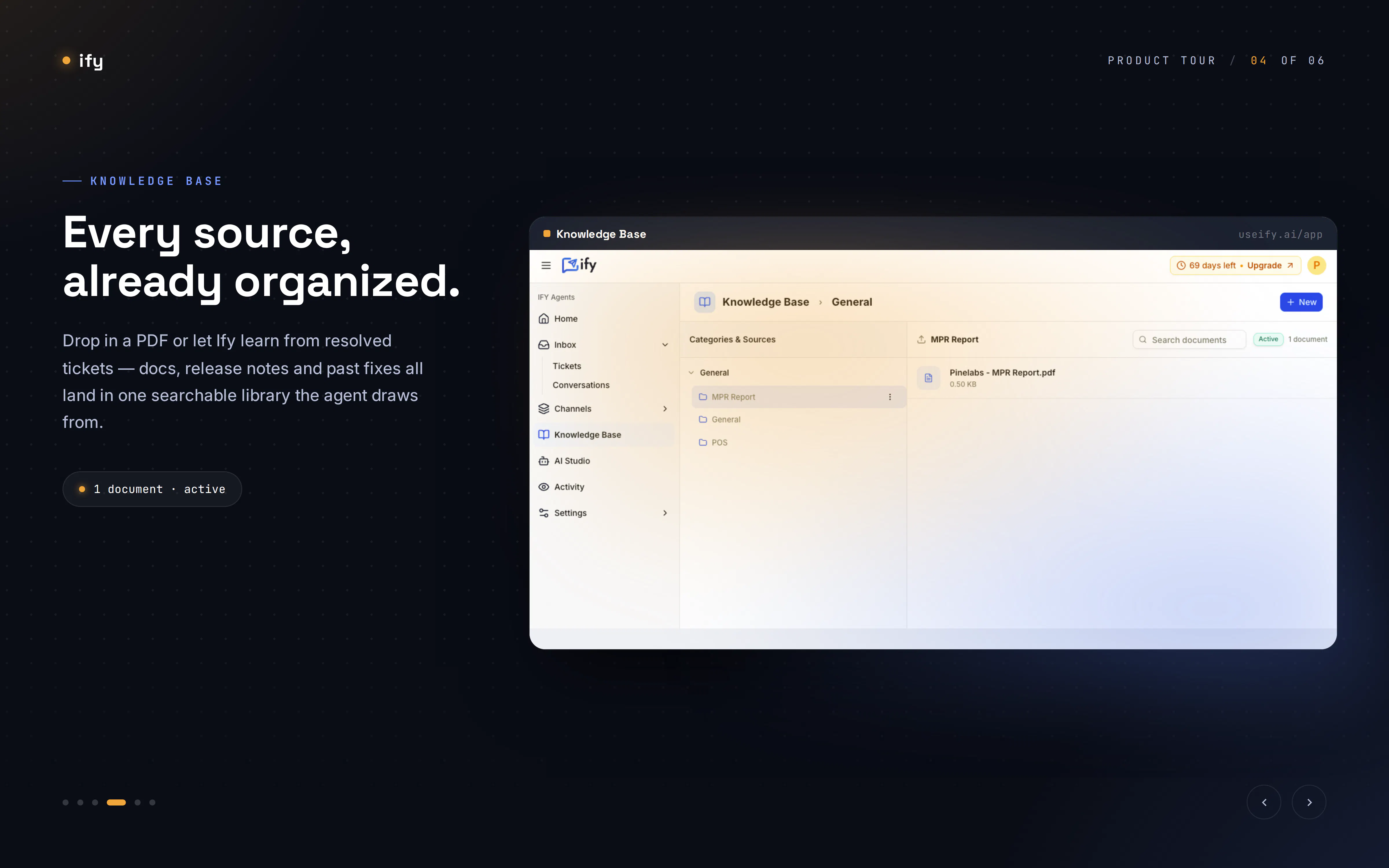Click the POS folder icon
Viewport: 1389px width, 868px height.
pos(703,442)
